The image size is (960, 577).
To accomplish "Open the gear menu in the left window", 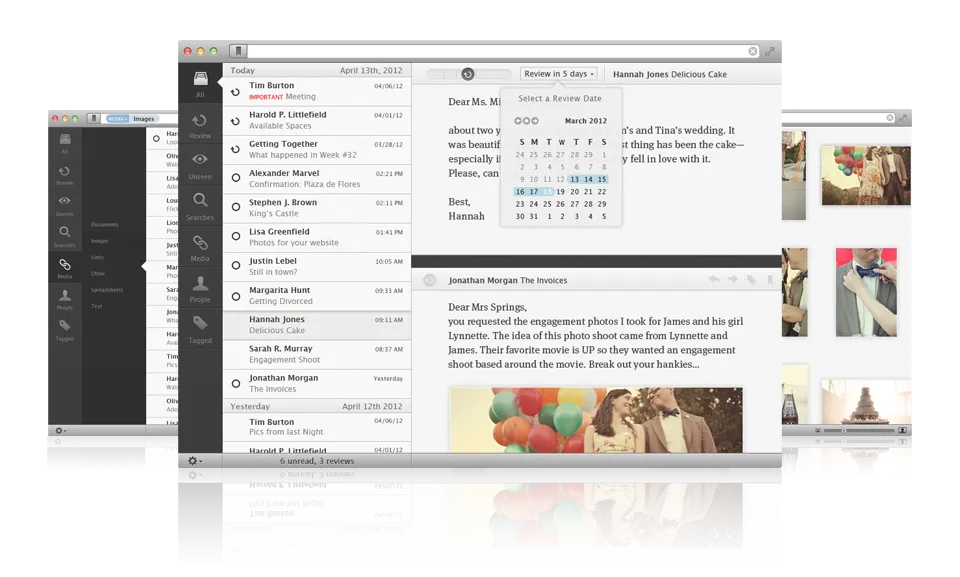I will pyautogui.click(x=61, y=431).
